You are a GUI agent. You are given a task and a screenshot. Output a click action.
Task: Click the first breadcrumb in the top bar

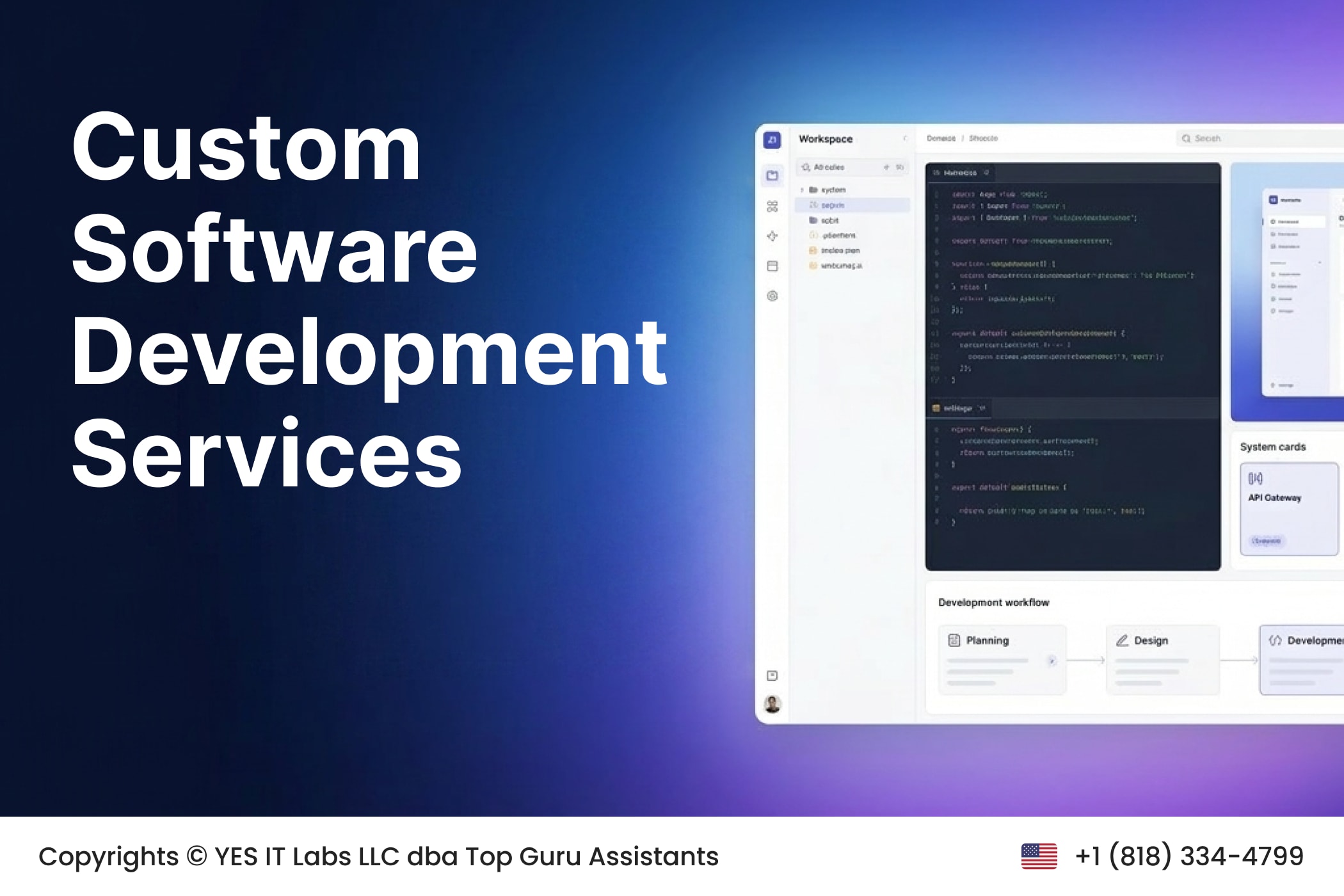point(941,138)
